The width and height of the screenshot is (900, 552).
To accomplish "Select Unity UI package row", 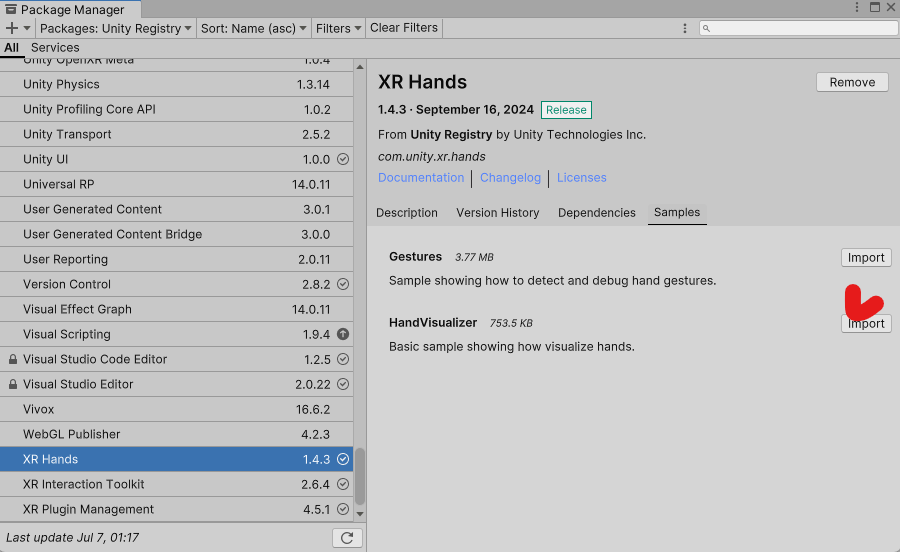I will point(176,159).
